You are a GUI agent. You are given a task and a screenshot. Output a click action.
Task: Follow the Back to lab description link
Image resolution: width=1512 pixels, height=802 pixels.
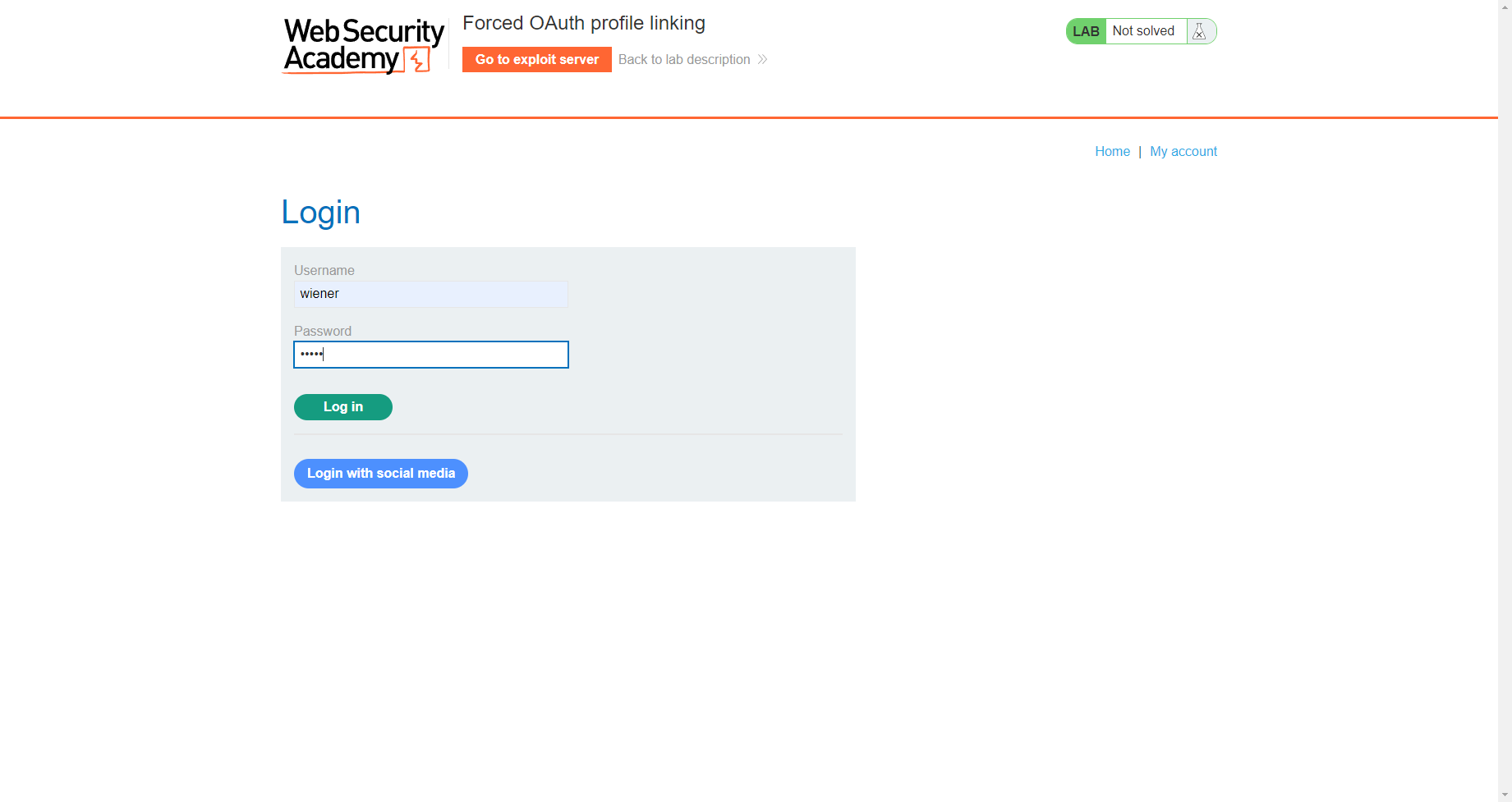point(684,59)
